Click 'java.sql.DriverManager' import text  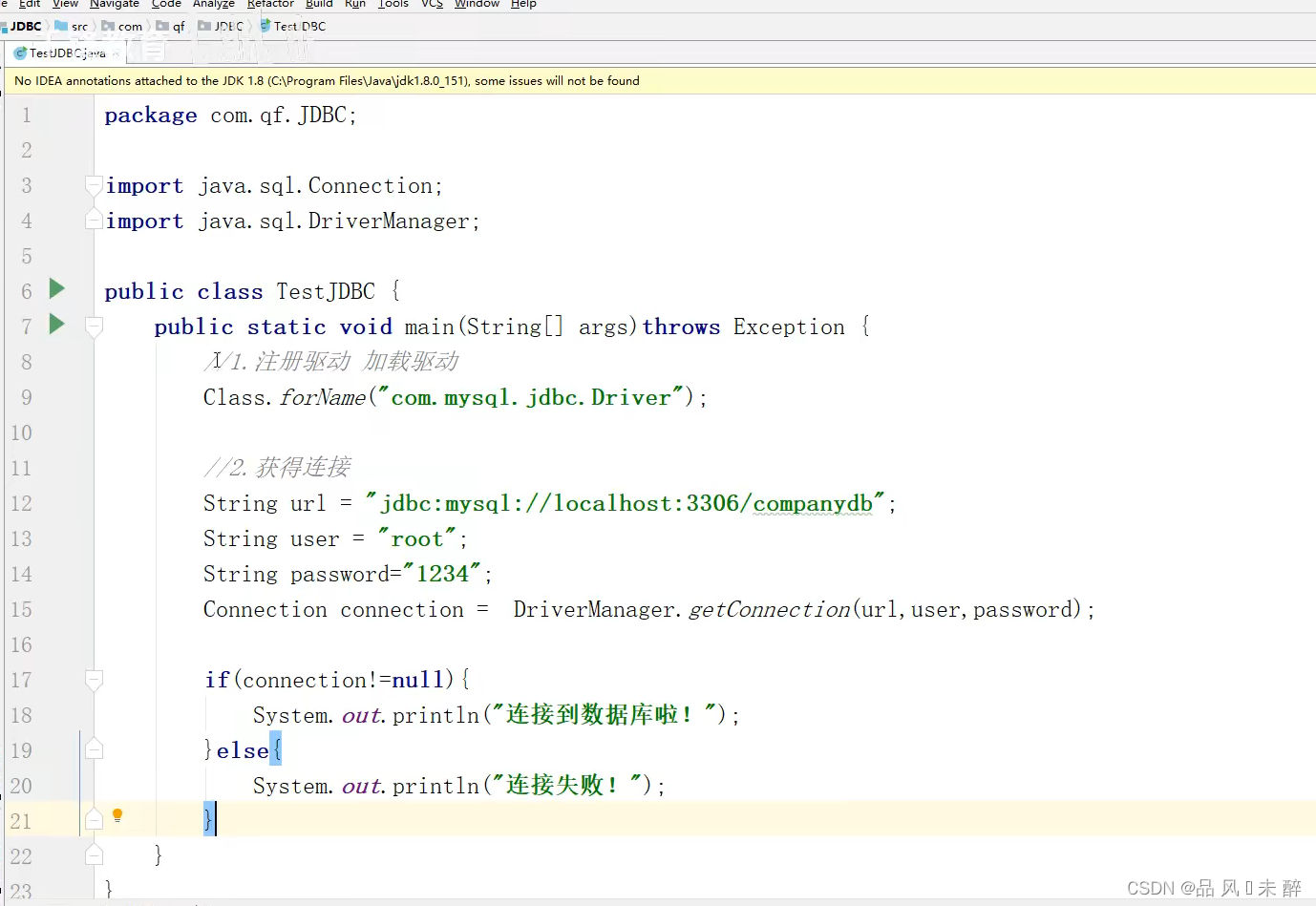click(x=333, y=221)
